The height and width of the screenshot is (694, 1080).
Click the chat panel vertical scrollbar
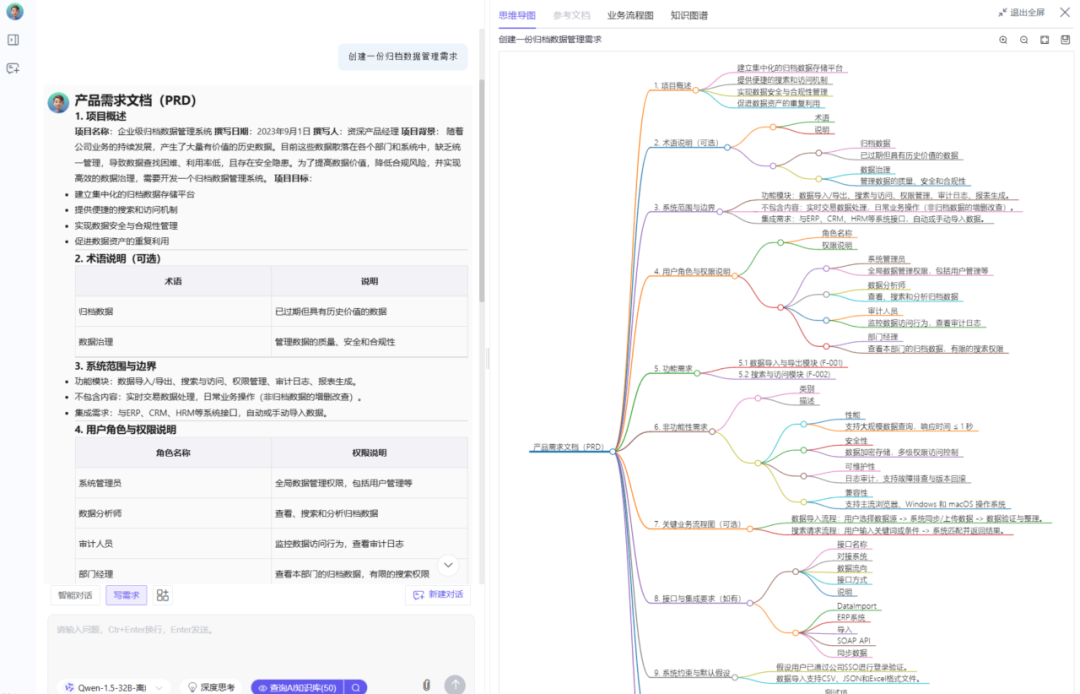click(481, 191)
